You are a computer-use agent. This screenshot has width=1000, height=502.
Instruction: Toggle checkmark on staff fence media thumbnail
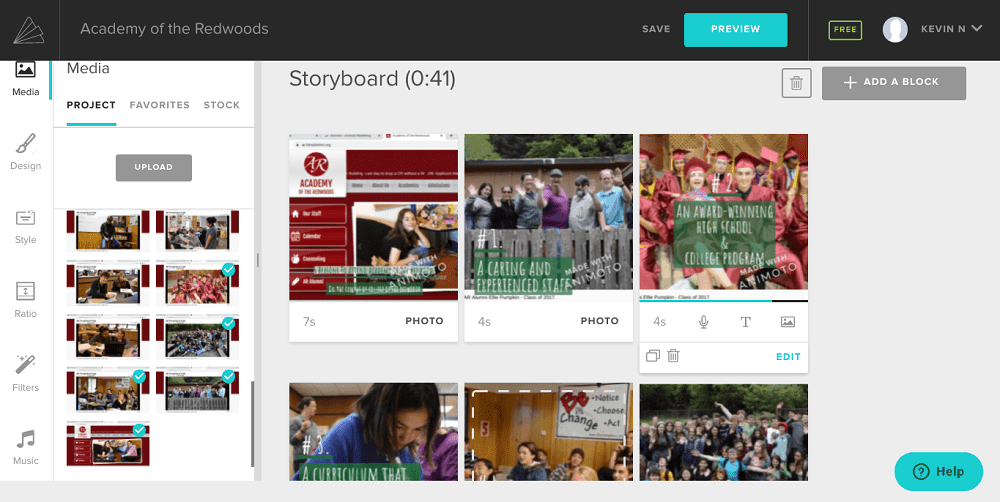228,376
